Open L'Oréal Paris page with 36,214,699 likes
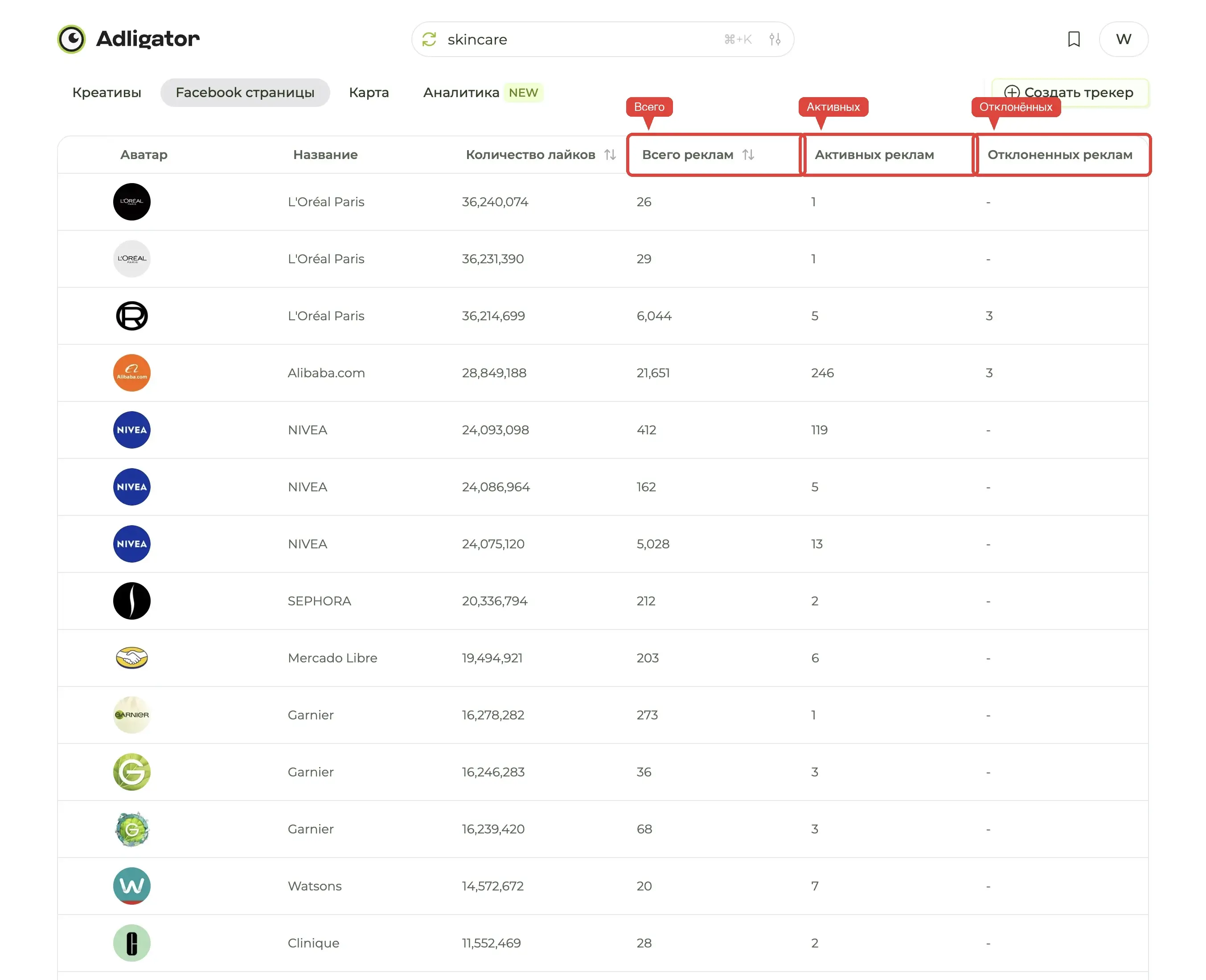1206x980 pixels. coord(326,315)
